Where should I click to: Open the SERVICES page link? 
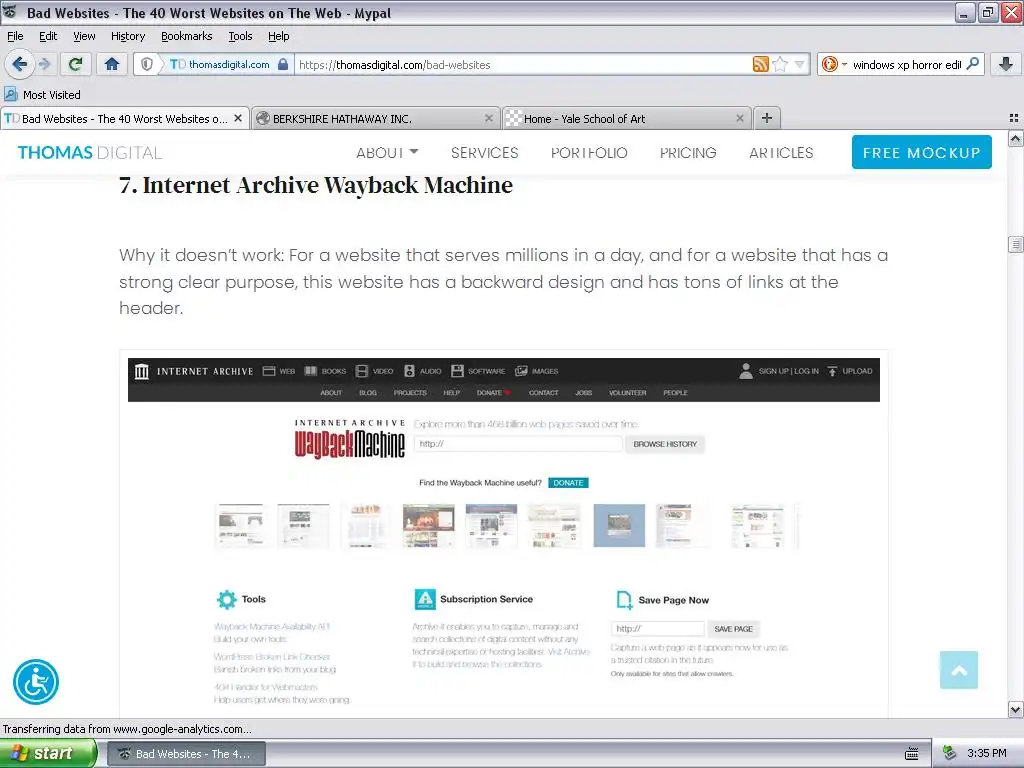(485, 153)
